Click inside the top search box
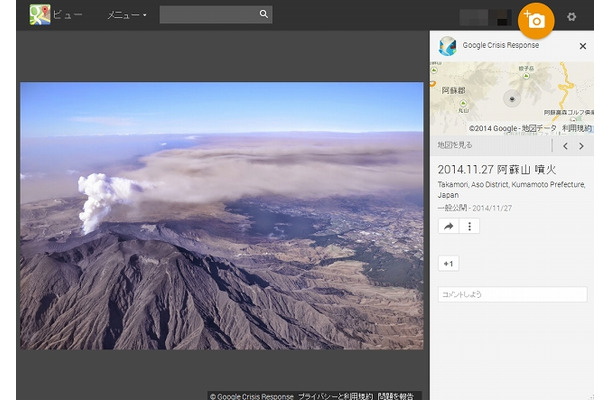Image resolution: width=610 pixels, height=400 pixels. [208, 15]
